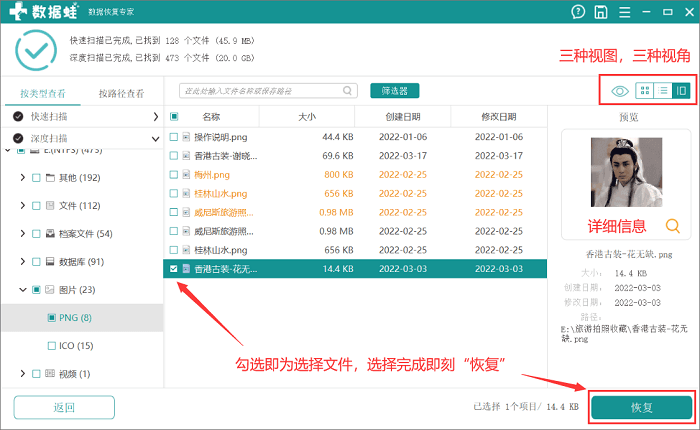The width and height of the screenshot is (700, 430).
Task: Expand the 快速扫描 section arrow
Action: point(155,117)
